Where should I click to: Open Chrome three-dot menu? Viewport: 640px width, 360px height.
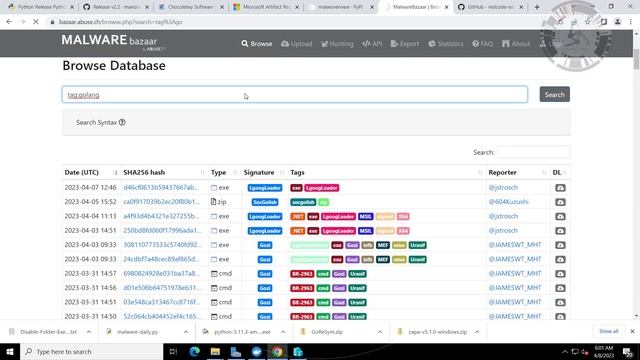point(631,22)
